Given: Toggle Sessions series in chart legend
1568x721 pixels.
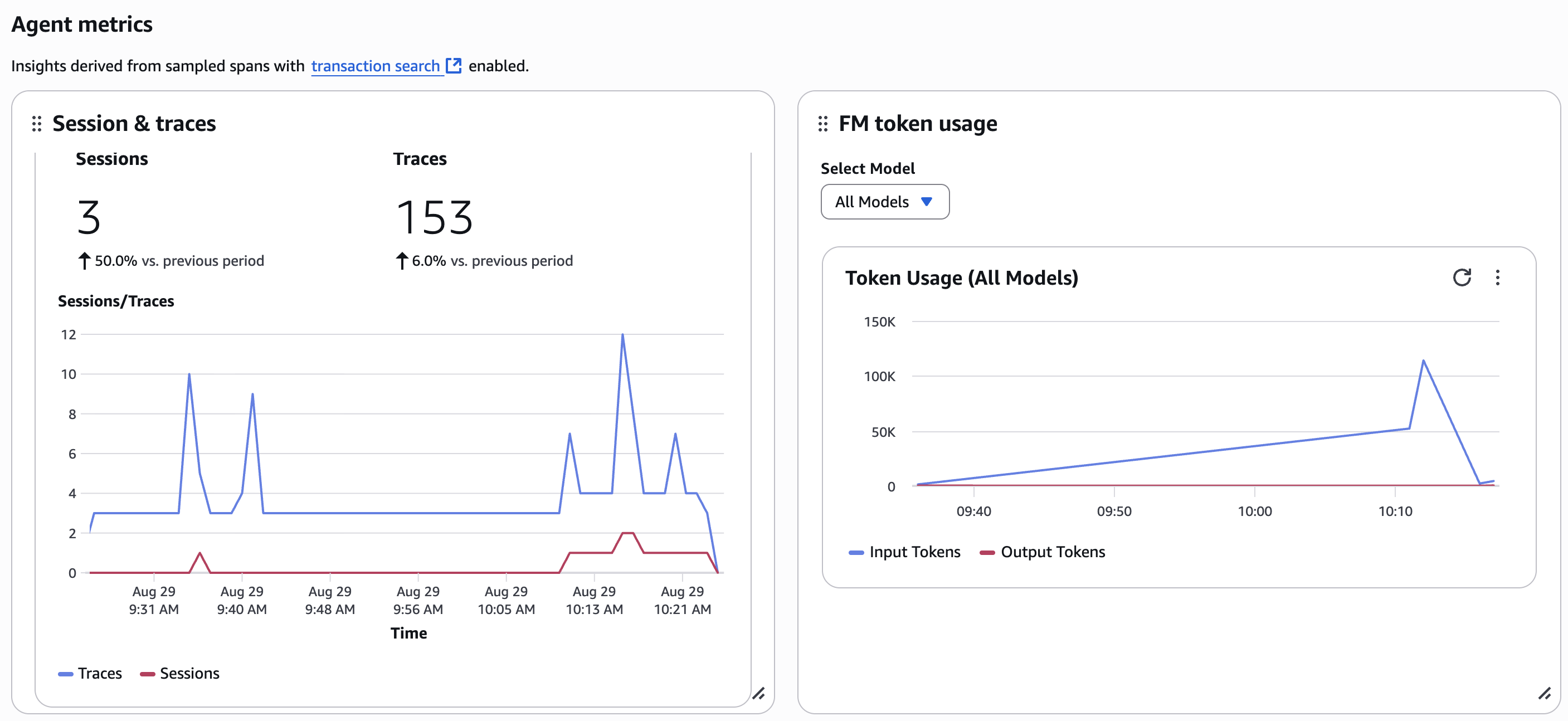Looking at the screenshot, I should [x=189, y=673].
